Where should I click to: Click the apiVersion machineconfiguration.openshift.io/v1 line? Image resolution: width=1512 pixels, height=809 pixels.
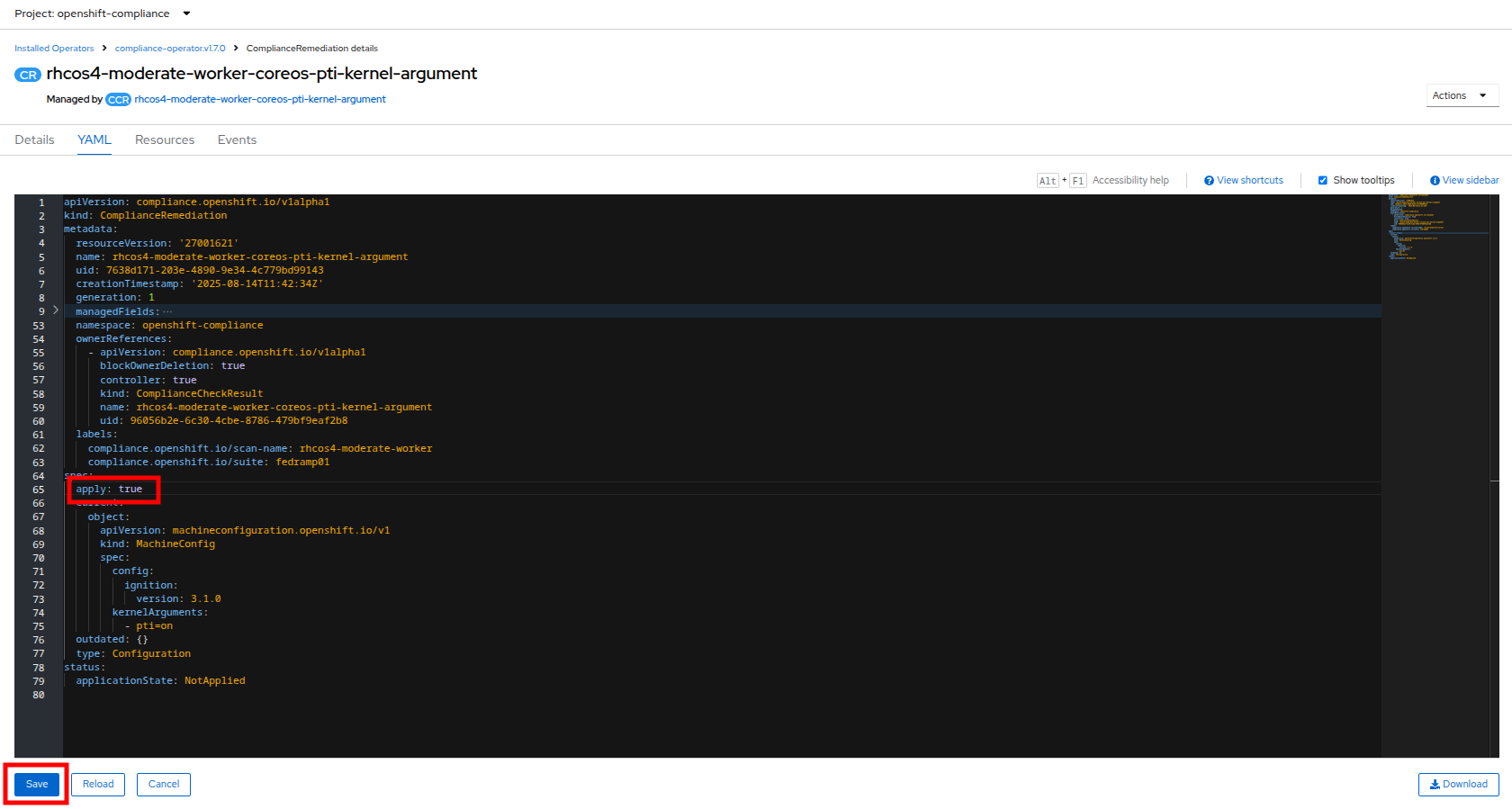(245, 531)
